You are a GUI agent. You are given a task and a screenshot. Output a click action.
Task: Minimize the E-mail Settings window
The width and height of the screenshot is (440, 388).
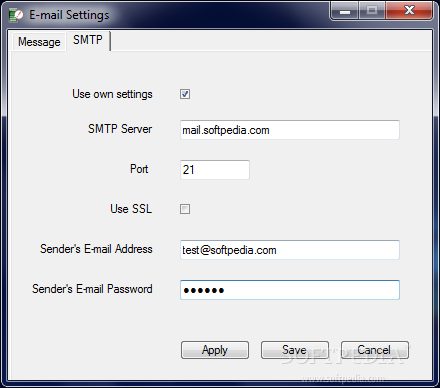(345, 11)
